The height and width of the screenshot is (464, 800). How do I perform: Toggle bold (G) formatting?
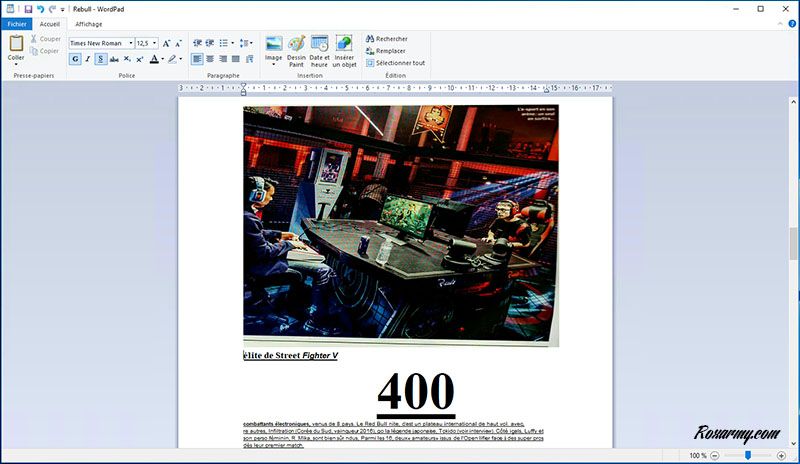(x=75, y=59)
